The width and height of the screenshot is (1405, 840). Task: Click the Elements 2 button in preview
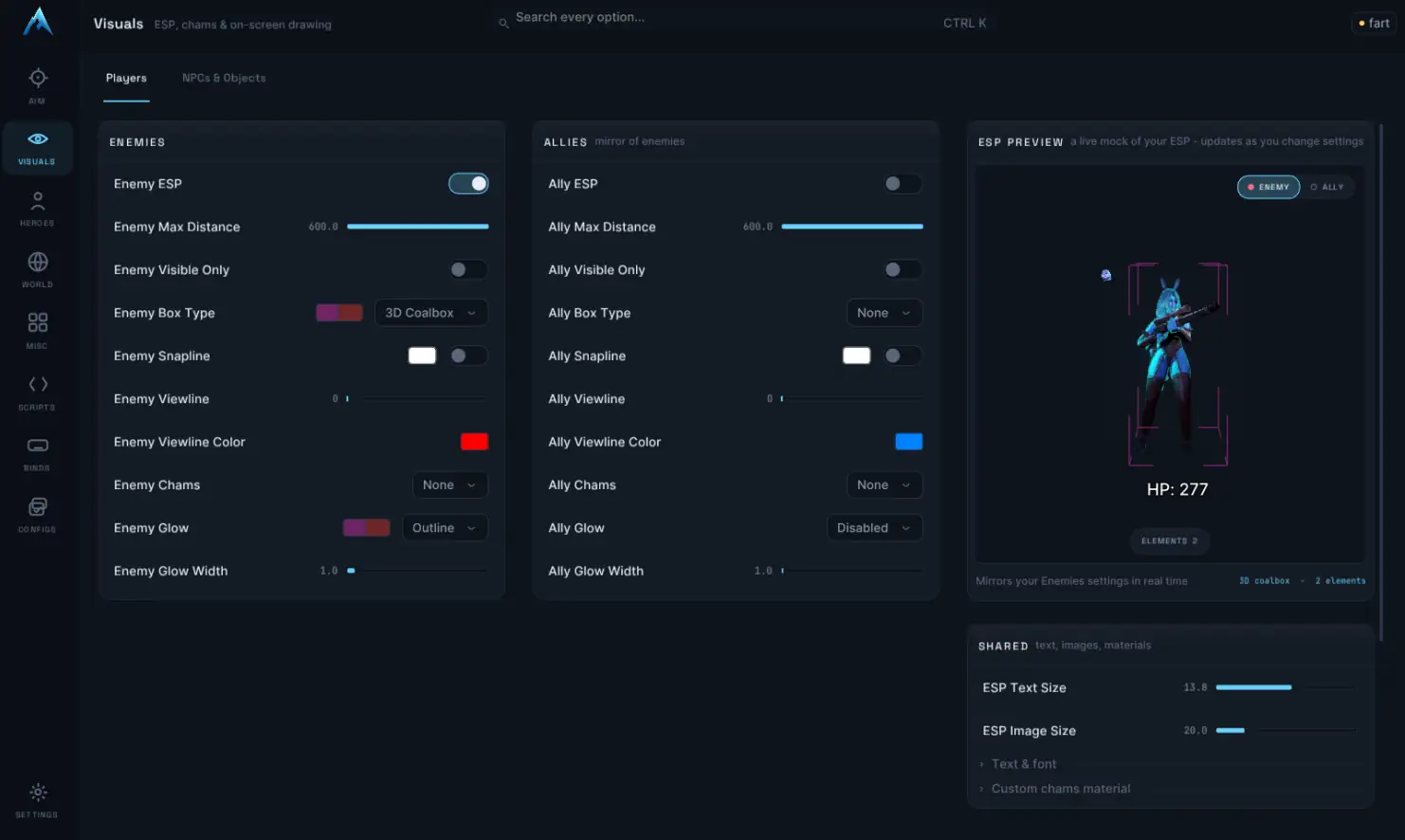point(1170,541)
